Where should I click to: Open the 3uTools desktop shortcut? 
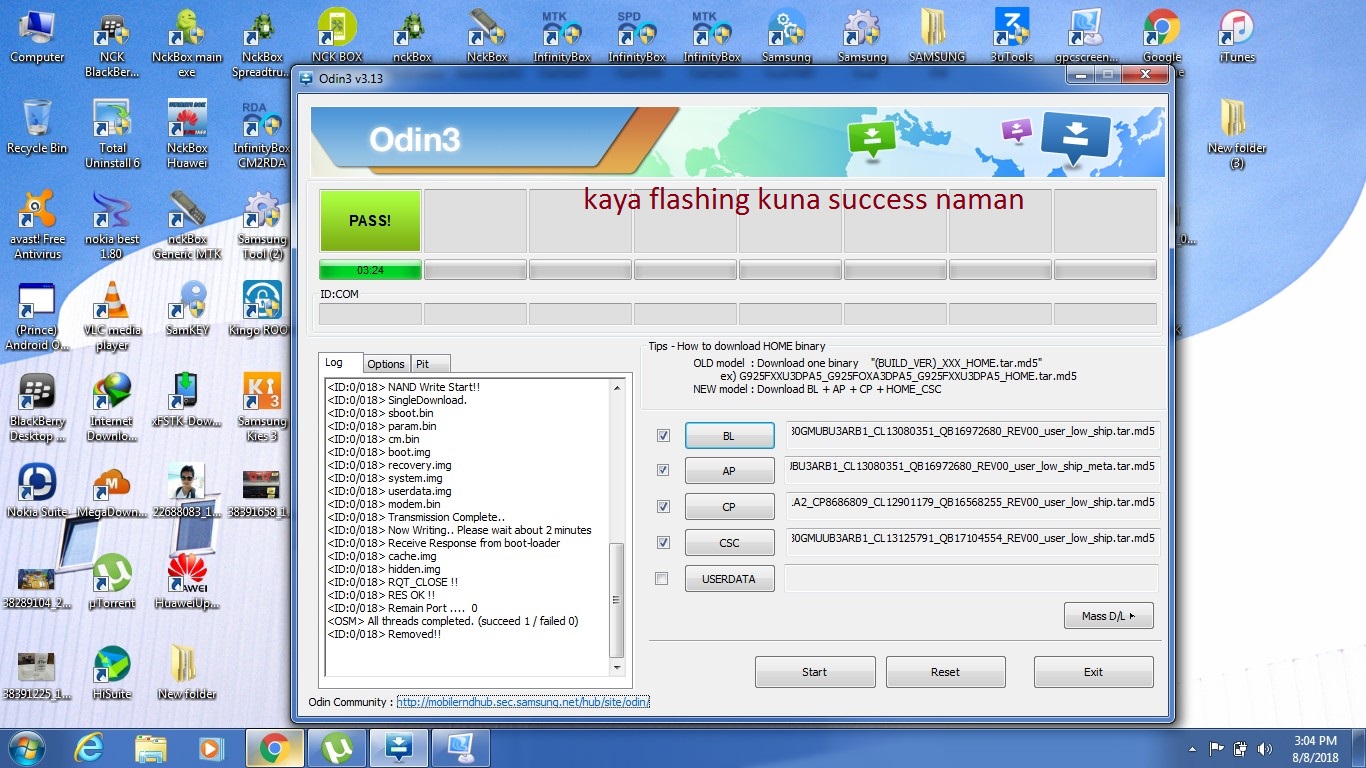pos(1012,36)
